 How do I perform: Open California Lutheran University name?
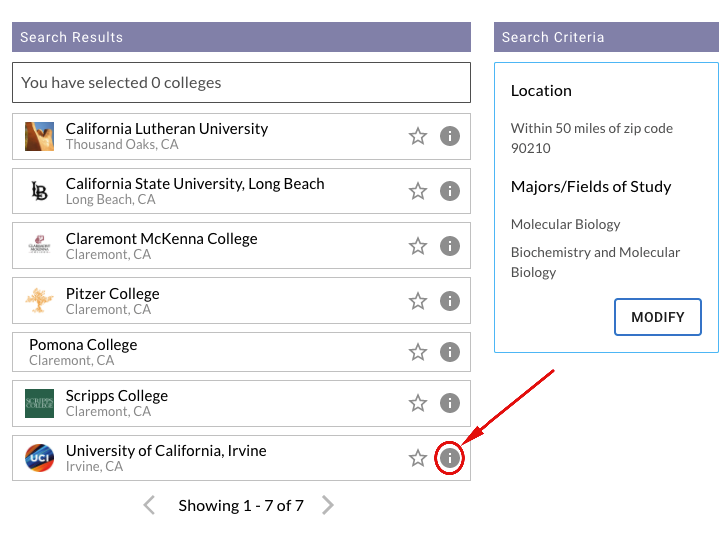167,129
